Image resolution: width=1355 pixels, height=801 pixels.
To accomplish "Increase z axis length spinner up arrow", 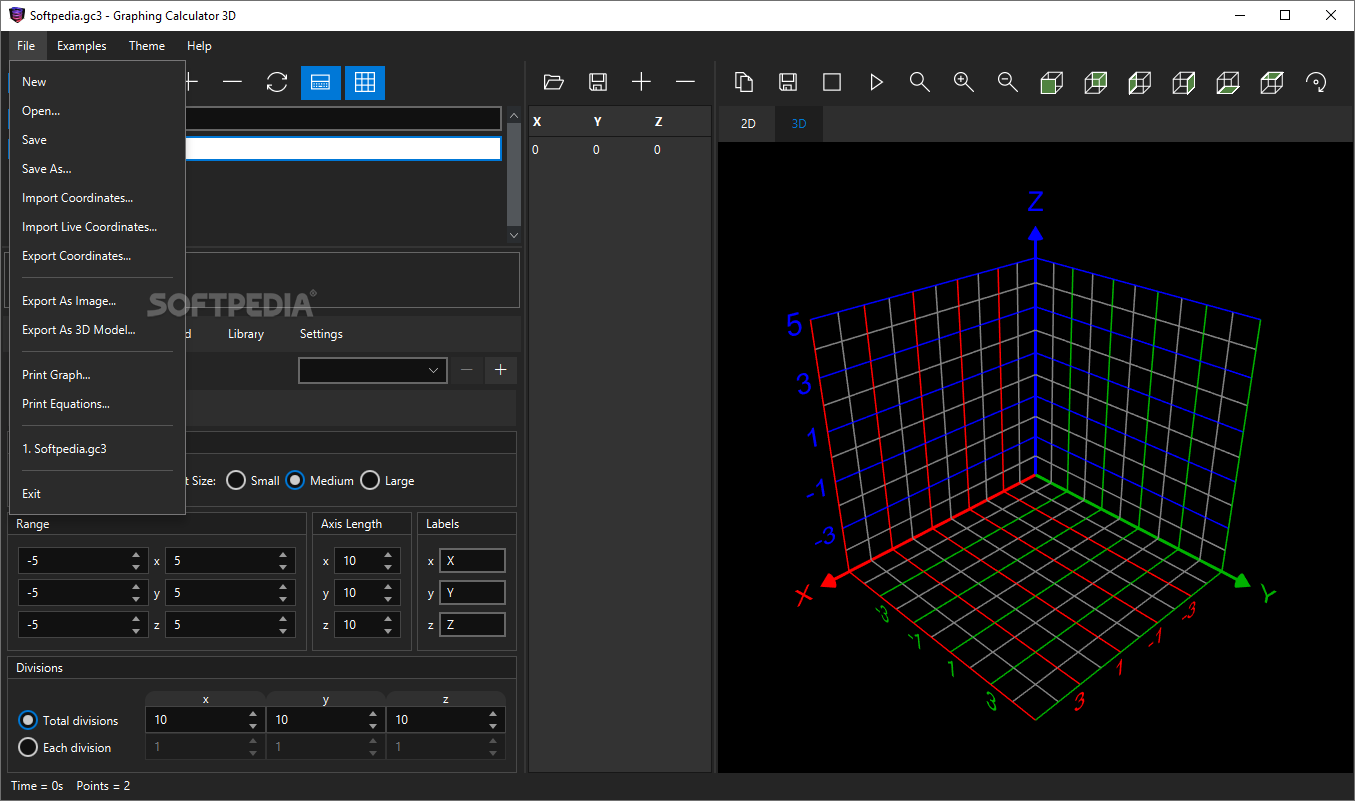I will point(388,619).
